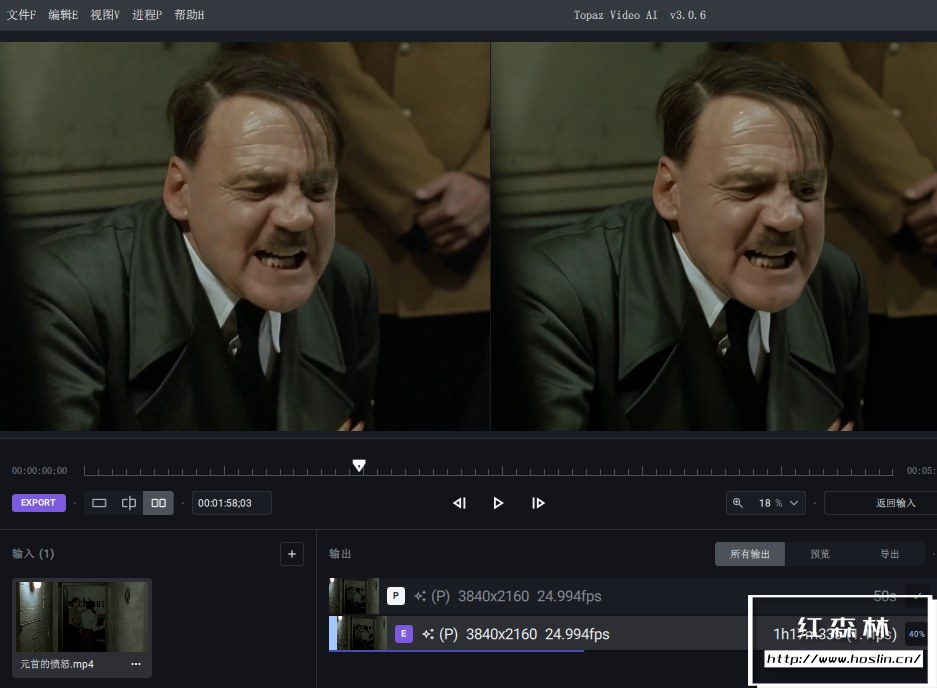The width and height of the screenshot is (937, 688).
Task: Open the 视图V menu
Action: [105, 15]
